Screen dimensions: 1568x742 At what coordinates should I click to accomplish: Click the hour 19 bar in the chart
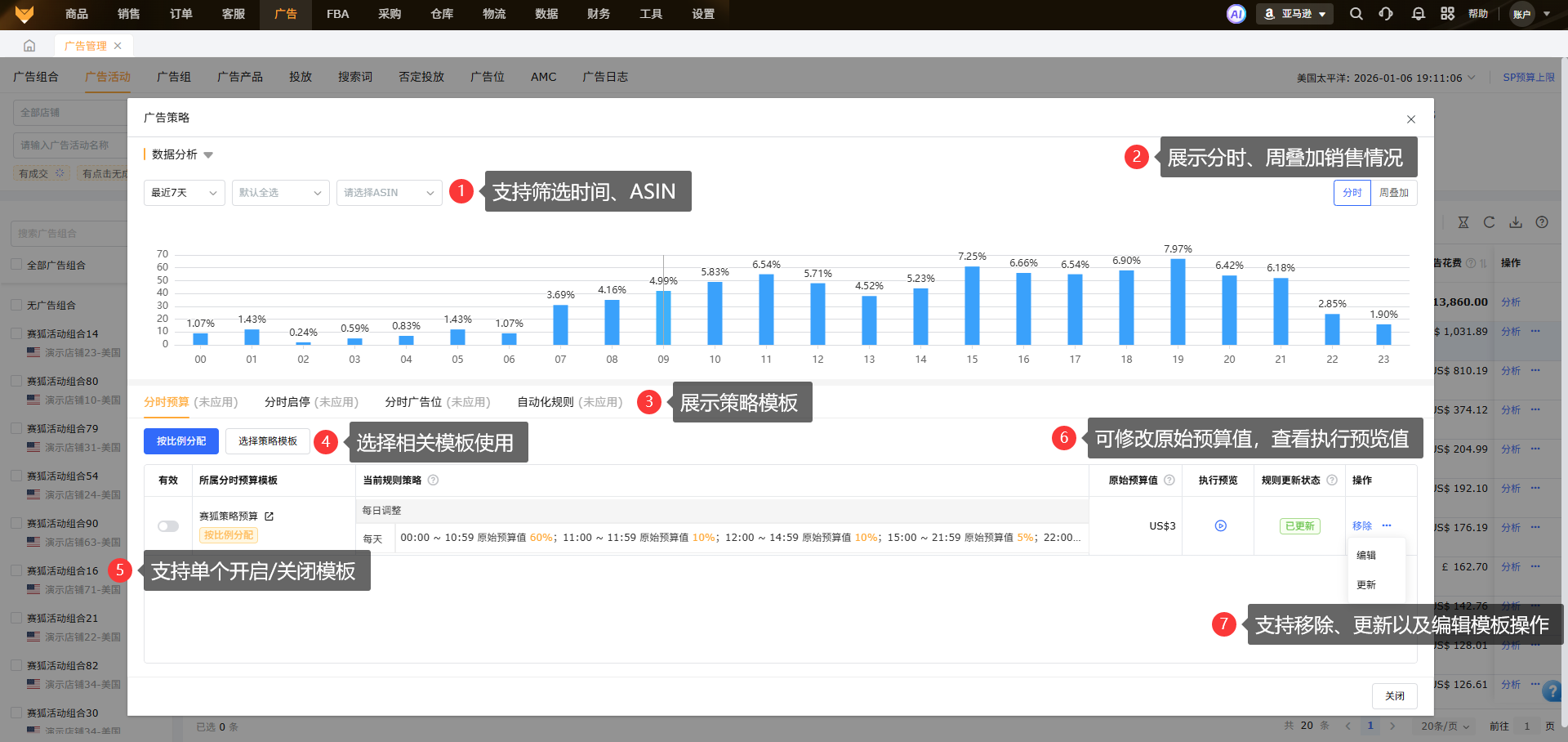tap(1178, 302)
